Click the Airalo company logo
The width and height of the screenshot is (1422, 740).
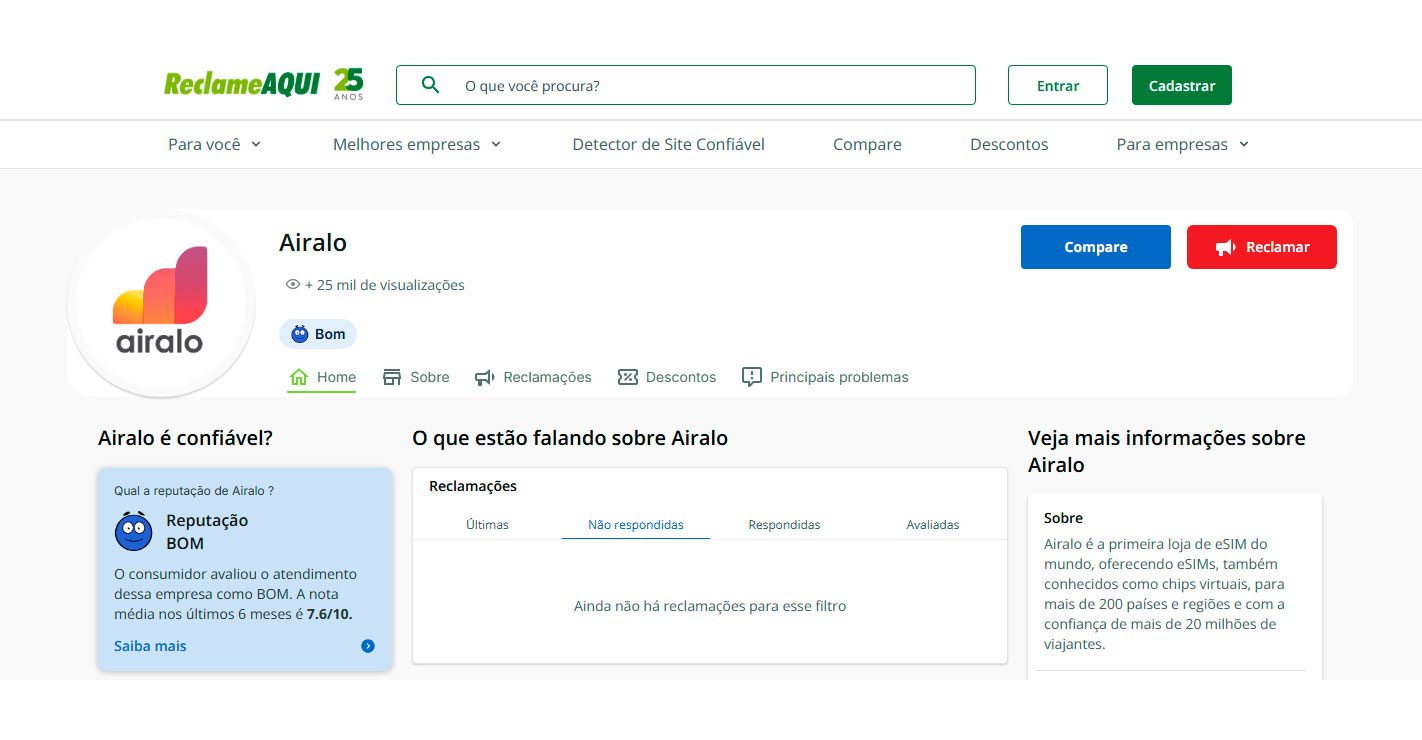pyautogui.click(x=160, y=301)
